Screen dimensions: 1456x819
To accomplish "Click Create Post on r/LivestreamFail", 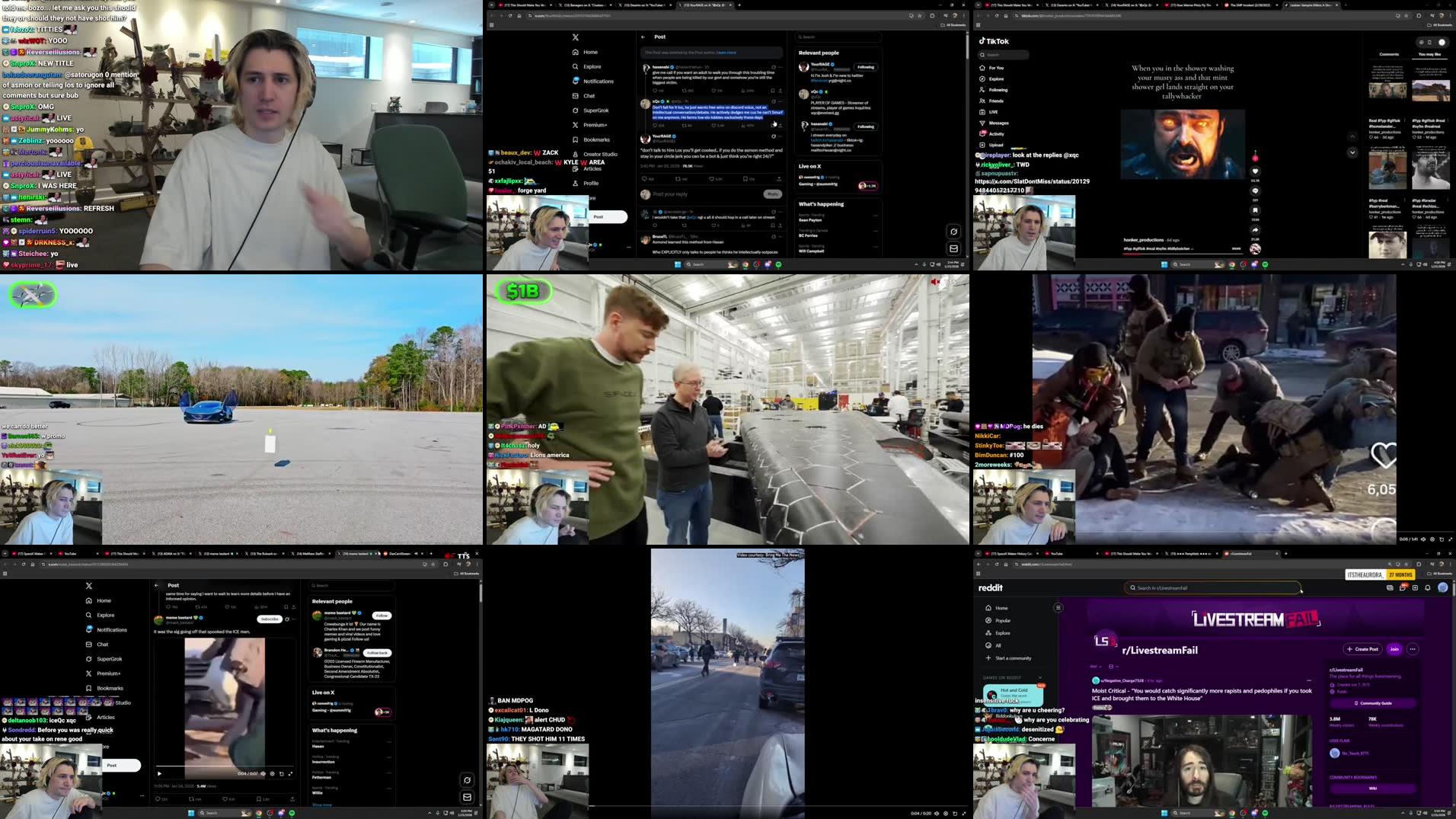I will click(x=1362, y=649).
